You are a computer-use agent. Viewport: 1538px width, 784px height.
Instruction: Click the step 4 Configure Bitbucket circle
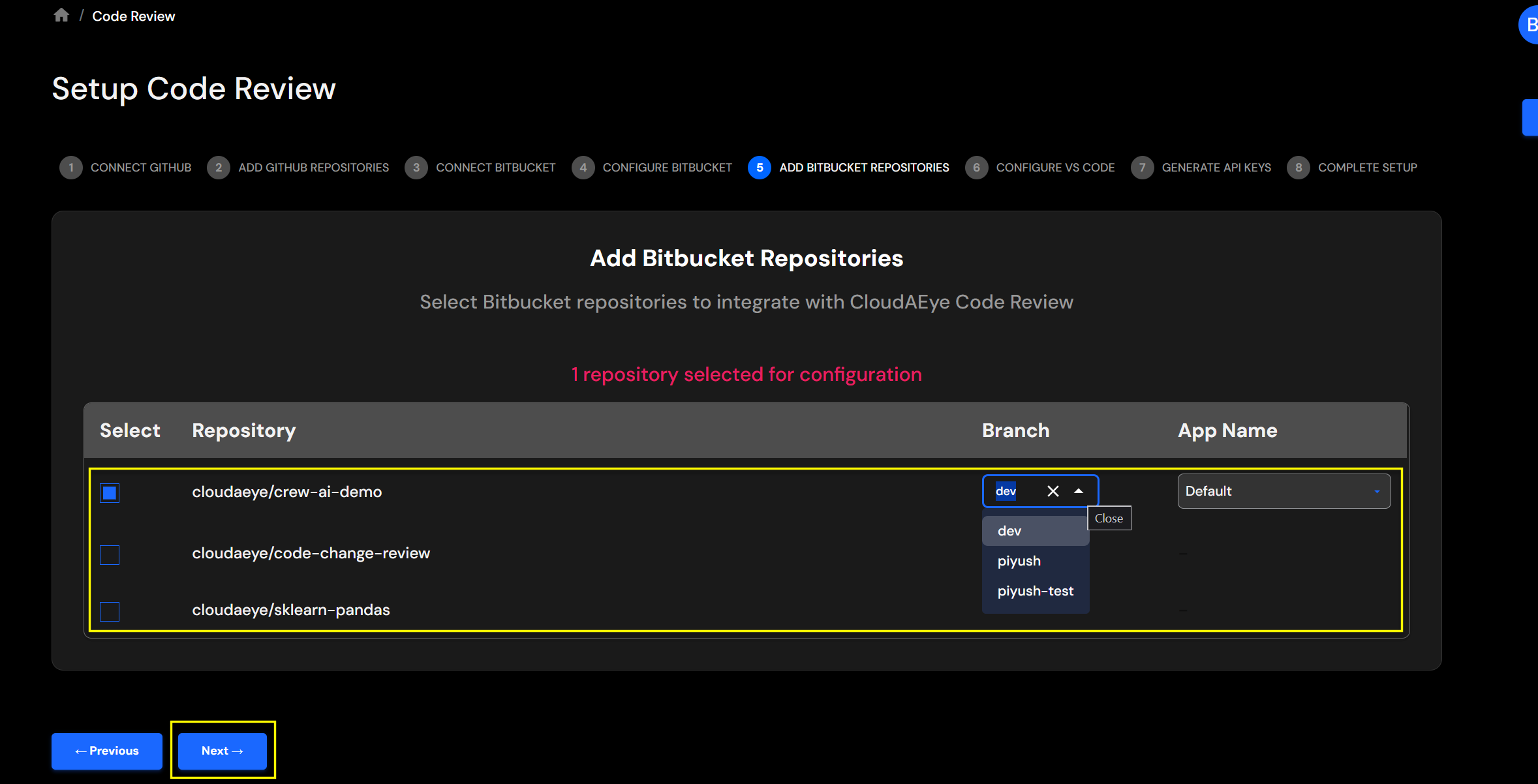[583, 168]
